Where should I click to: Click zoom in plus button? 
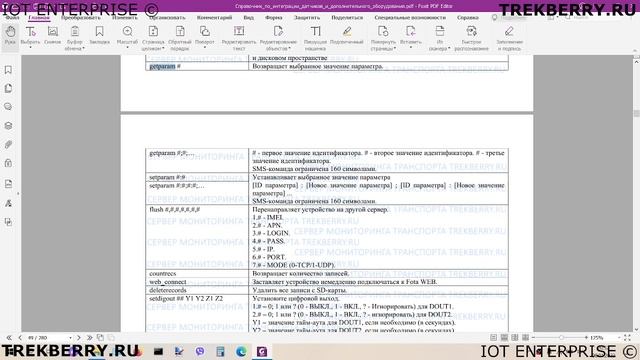point(586,338)
